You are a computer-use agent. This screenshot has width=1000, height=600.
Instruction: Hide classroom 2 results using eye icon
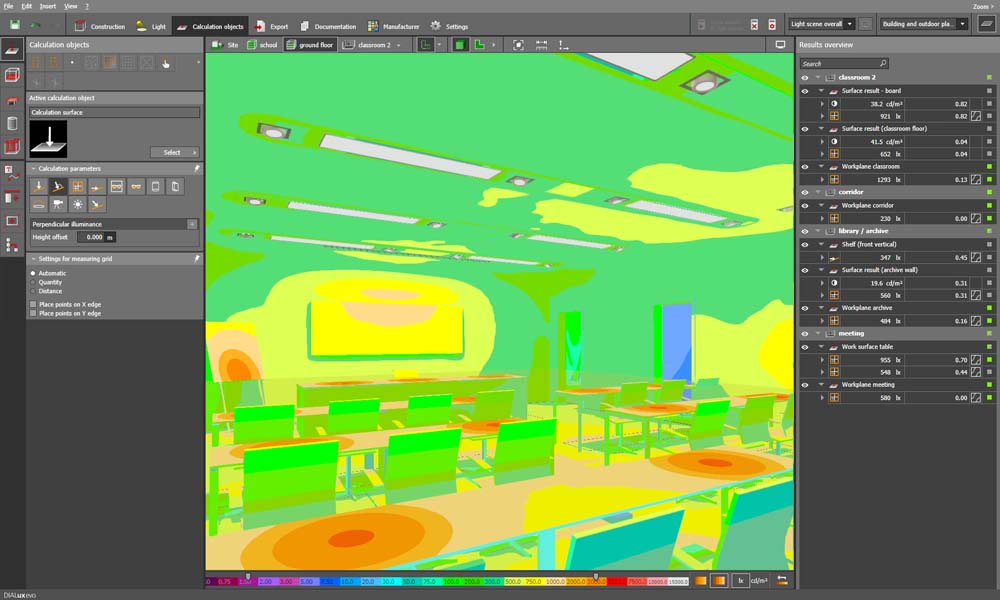click(804, 77)
